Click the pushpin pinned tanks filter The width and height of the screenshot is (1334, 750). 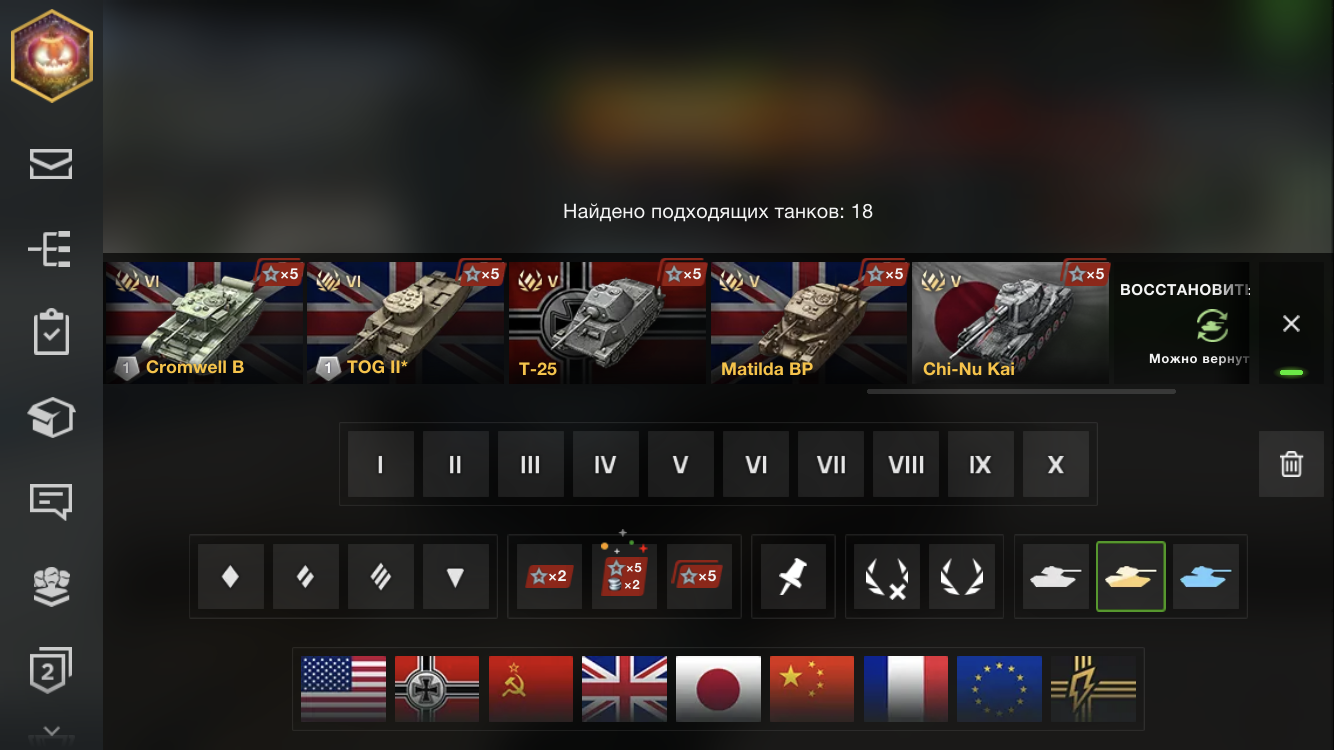point(793,576)
